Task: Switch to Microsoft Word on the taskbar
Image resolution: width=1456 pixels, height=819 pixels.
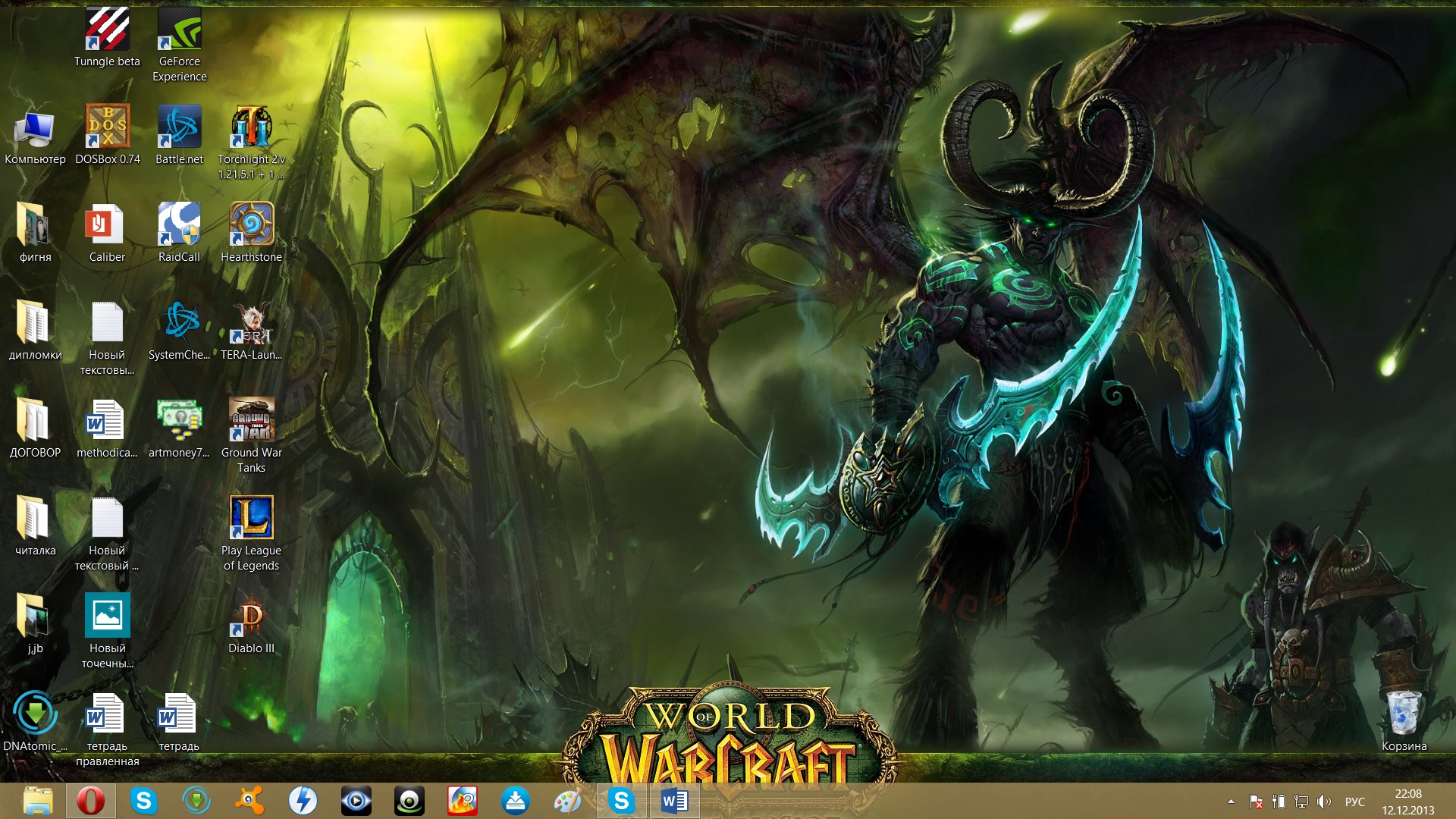Action: [674, 801]
